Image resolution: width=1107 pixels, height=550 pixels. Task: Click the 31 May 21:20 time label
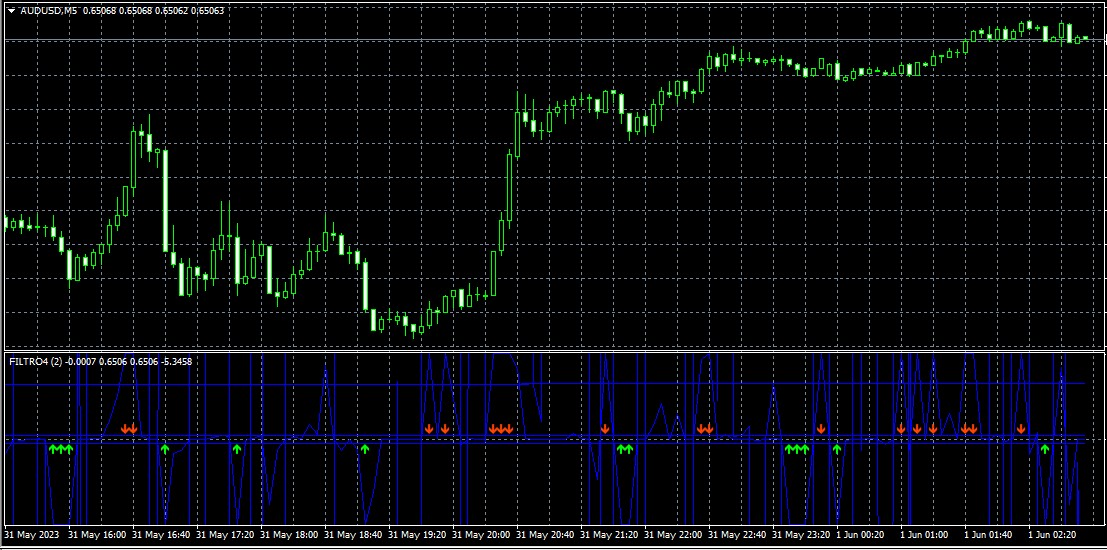click(610, 535)
